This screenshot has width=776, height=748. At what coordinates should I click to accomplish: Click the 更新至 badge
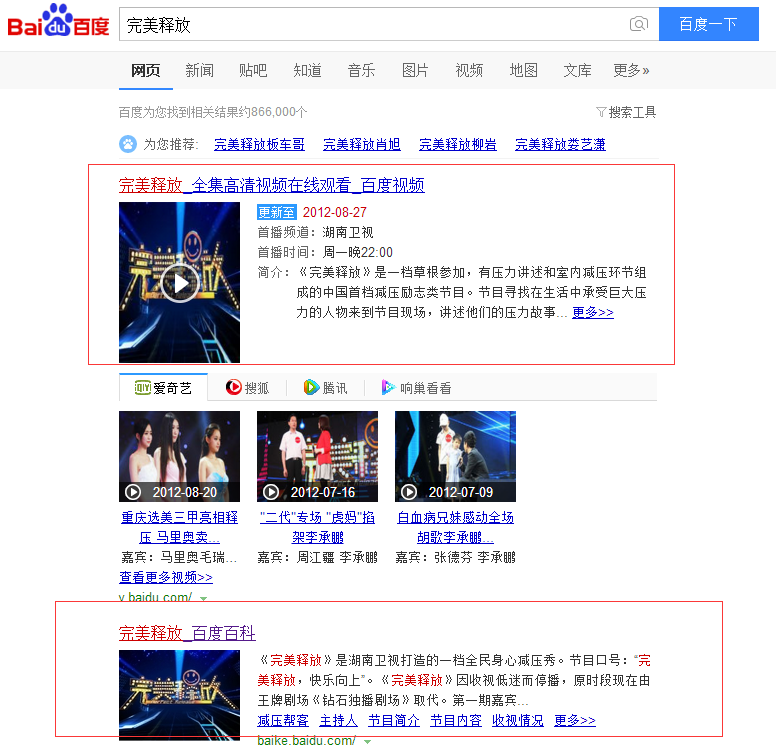coord(277,212)
